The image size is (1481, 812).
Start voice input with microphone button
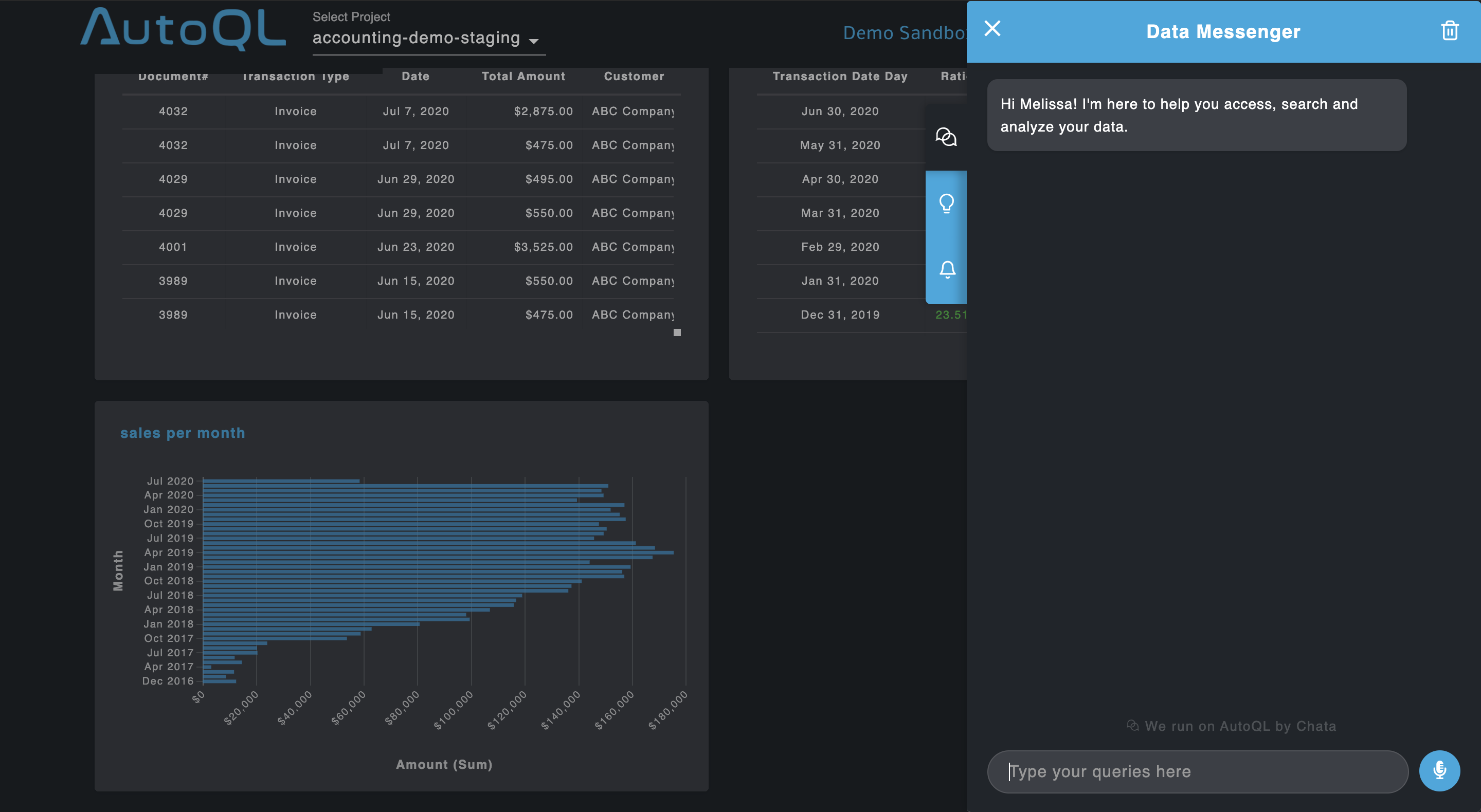1439,770
